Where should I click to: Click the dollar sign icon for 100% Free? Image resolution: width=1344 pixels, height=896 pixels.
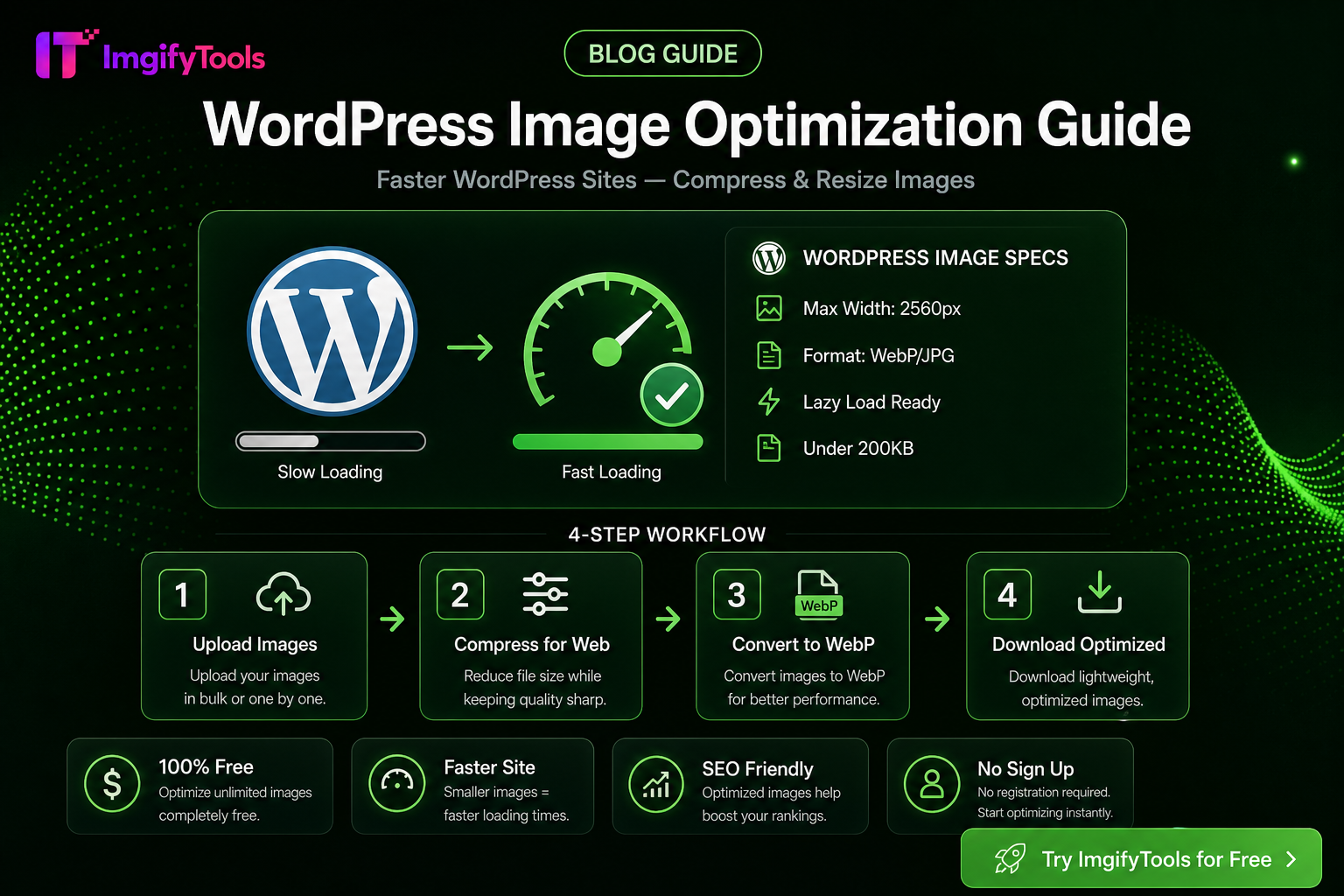(112, 784)
